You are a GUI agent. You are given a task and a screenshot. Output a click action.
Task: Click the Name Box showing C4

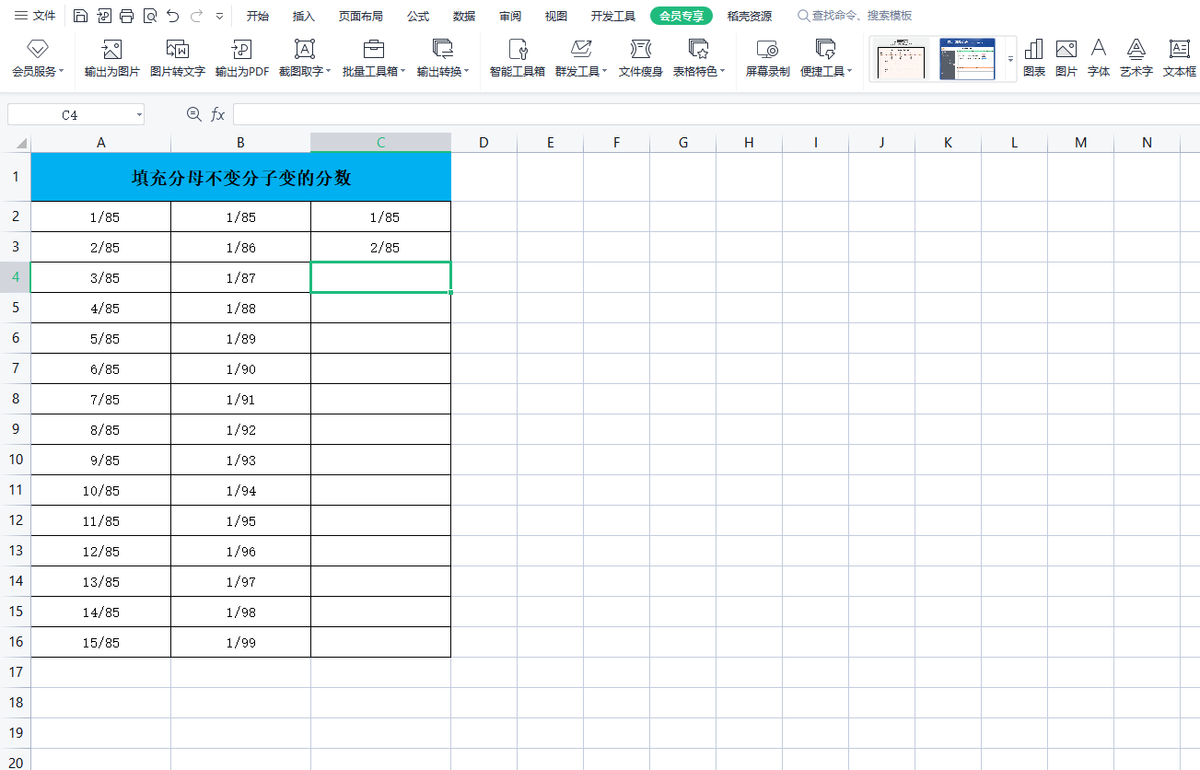pyautogui.click(x=69, y=115)
